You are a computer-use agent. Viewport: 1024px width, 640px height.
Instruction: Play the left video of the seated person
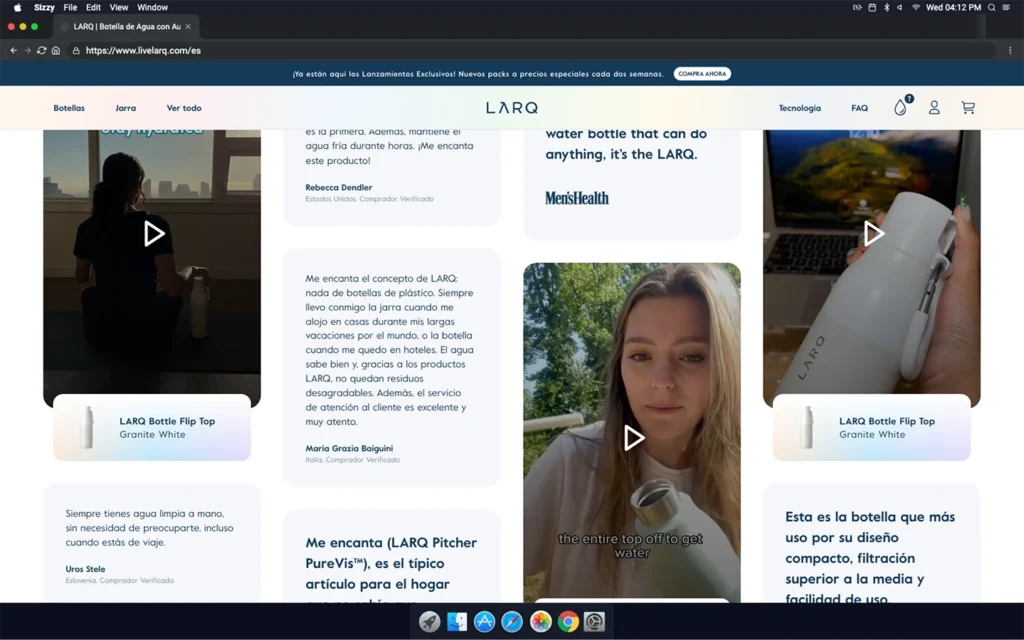pyautogui.click(x=153, y=234)
